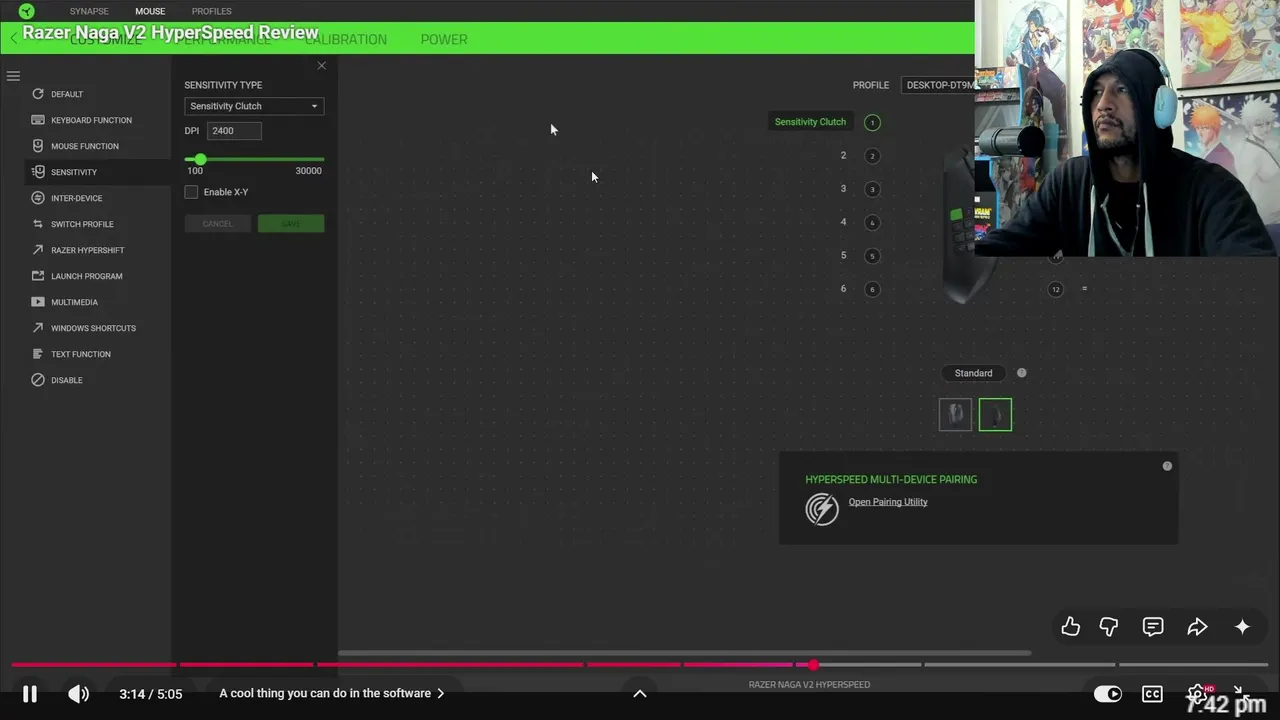Click the Sensitivity Clutch button label
The image size is (1280, 720).
coord(810,122)
